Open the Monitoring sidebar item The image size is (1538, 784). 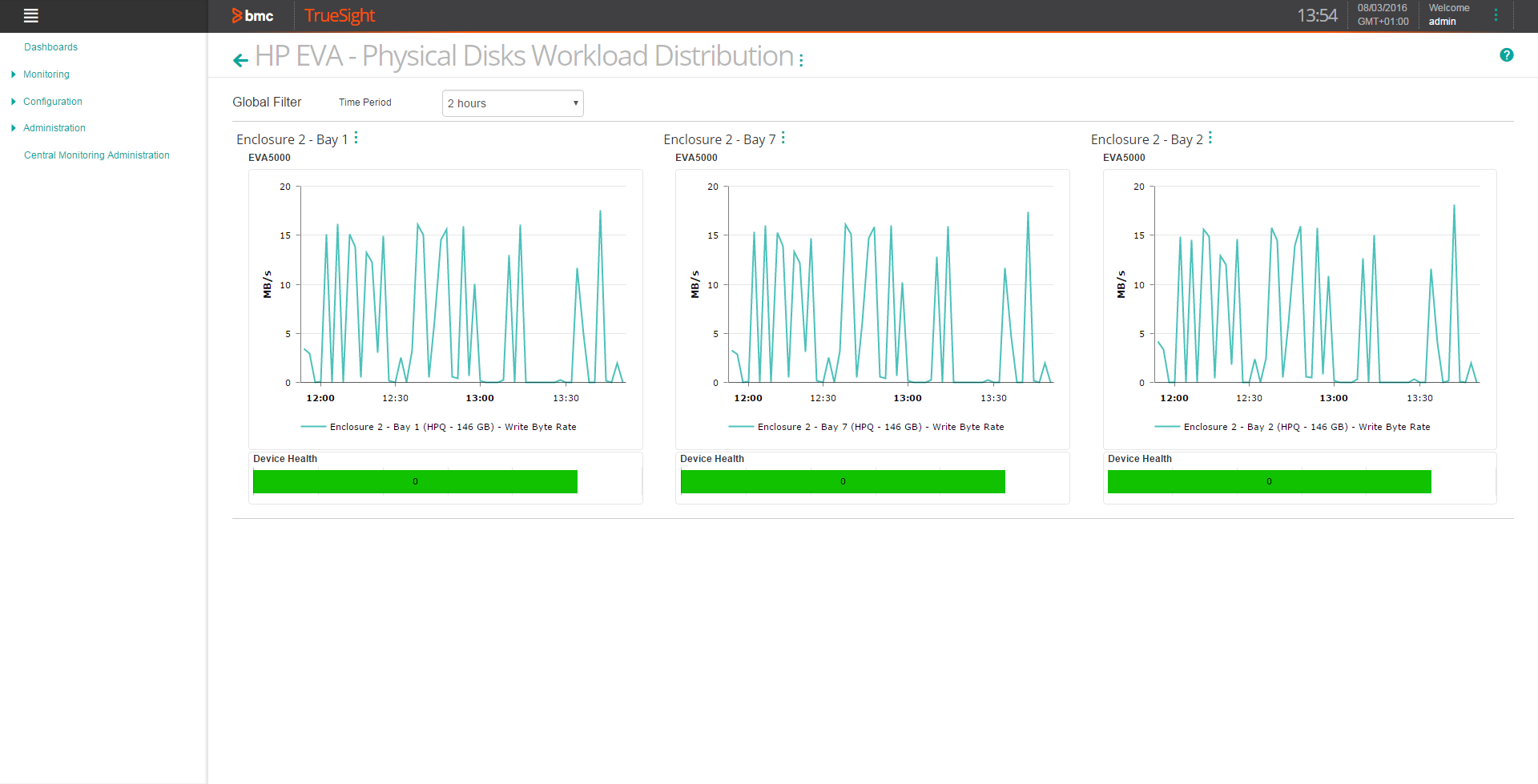46,74
